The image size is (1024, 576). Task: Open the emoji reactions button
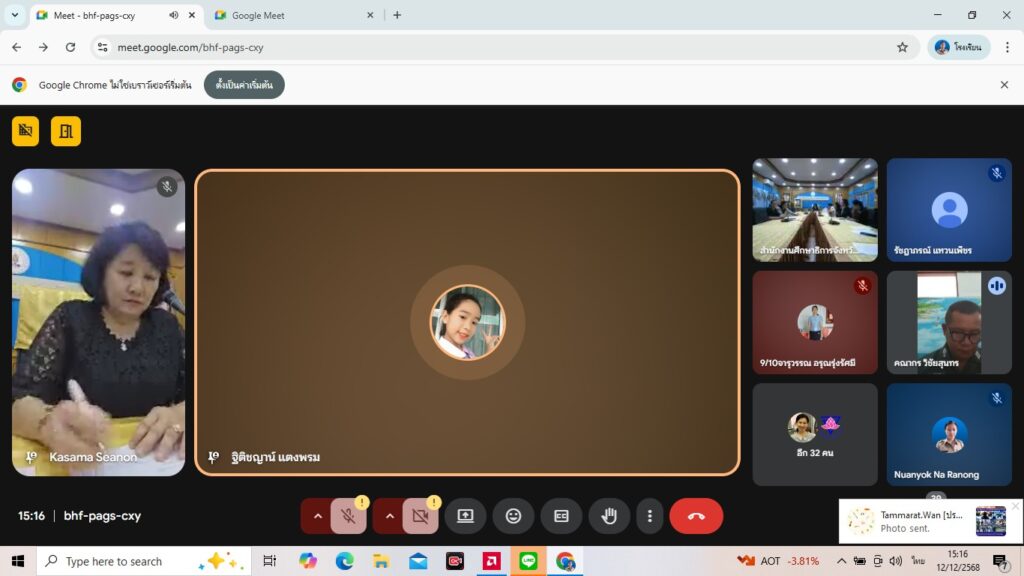click(x=513, y=516)
